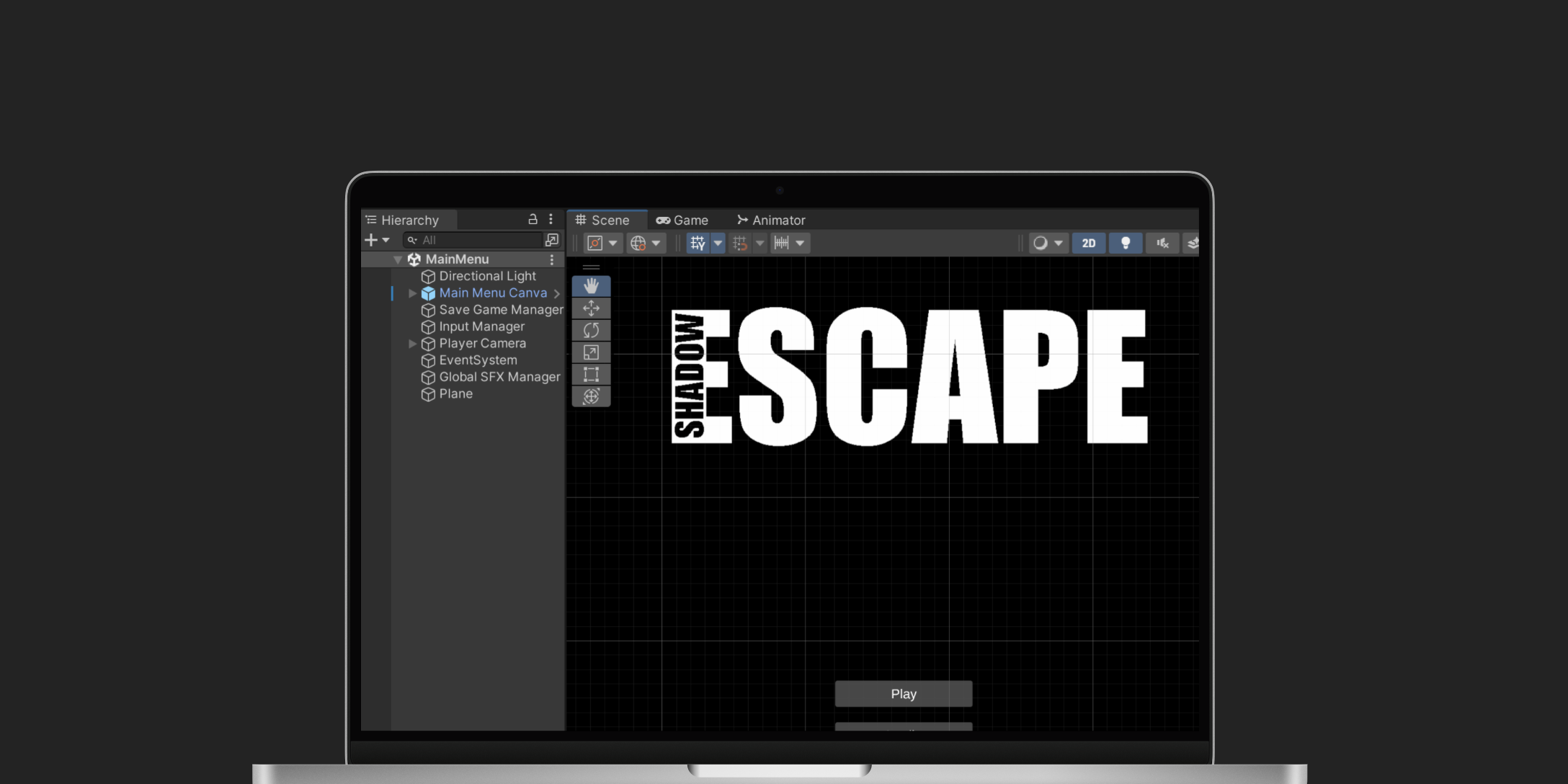
Task: Click the Hierarchy panel lock icon
Action: [533, 219]
